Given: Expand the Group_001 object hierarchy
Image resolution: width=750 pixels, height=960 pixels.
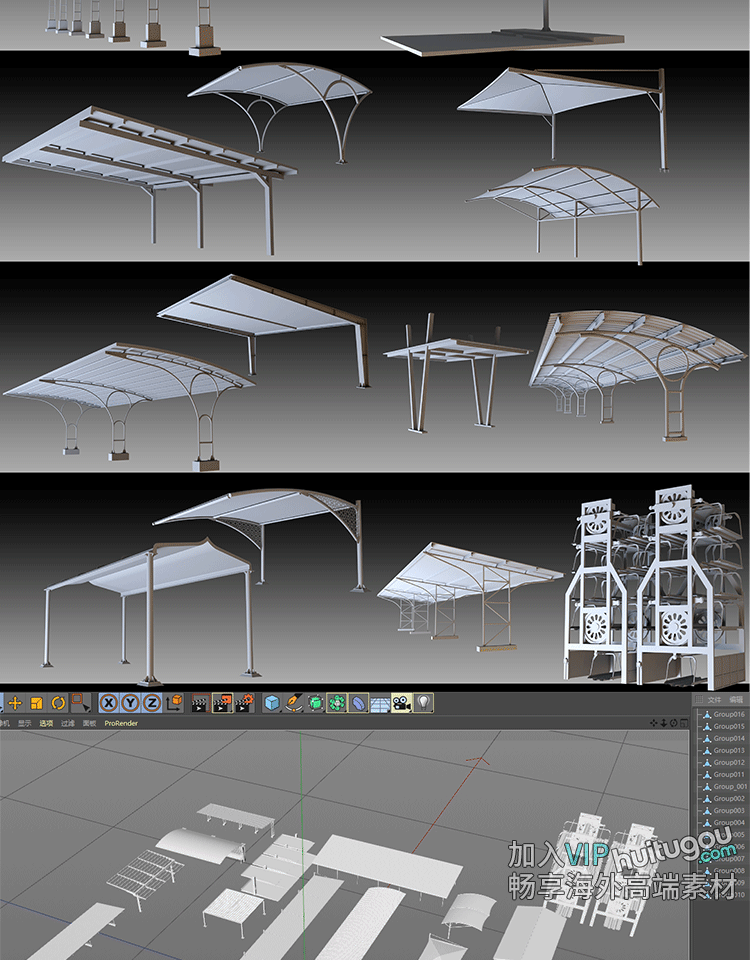Looking at the screenshot, I should [x=697, y=787].
